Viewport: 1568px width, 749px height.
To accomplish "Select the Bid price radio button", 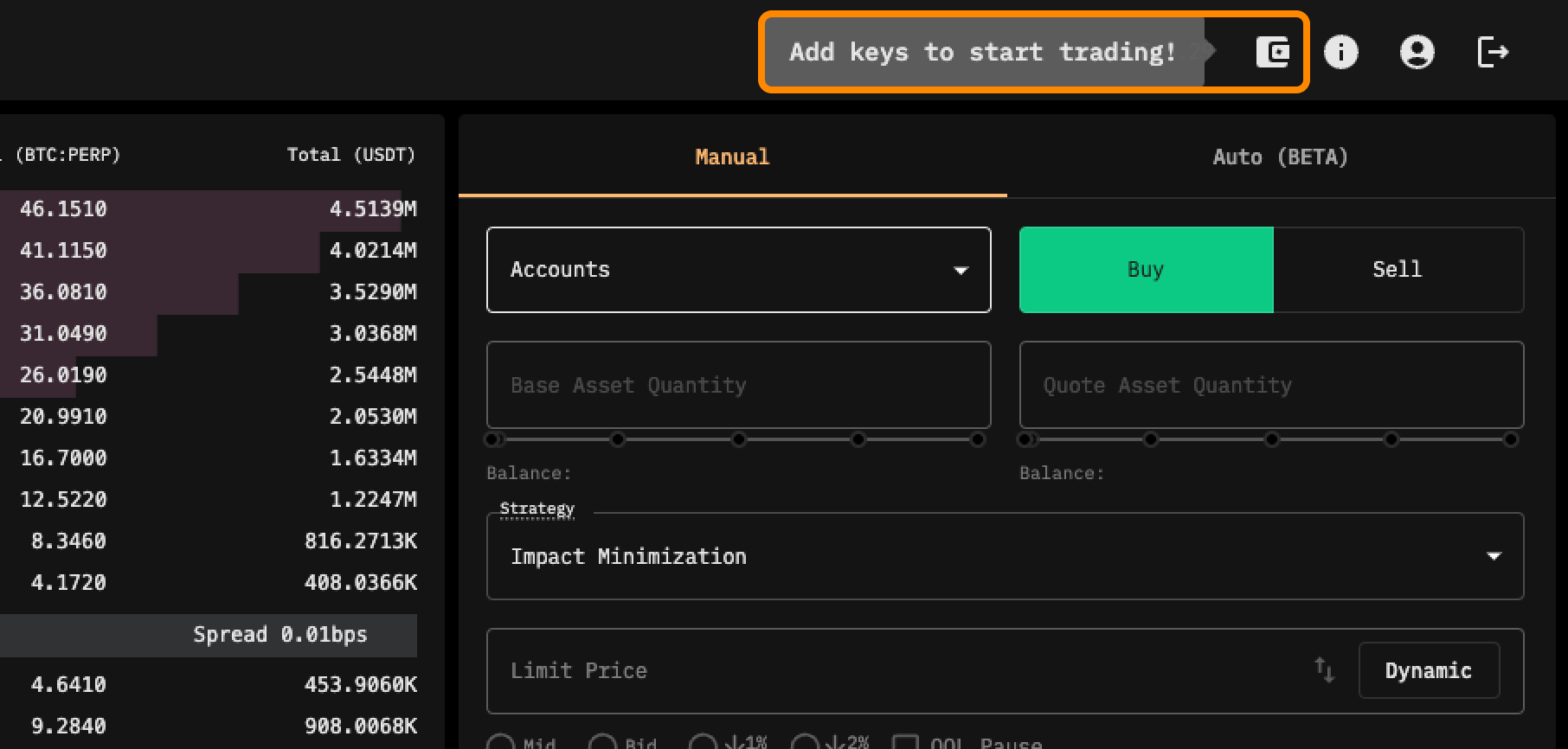I will [602, 742].
